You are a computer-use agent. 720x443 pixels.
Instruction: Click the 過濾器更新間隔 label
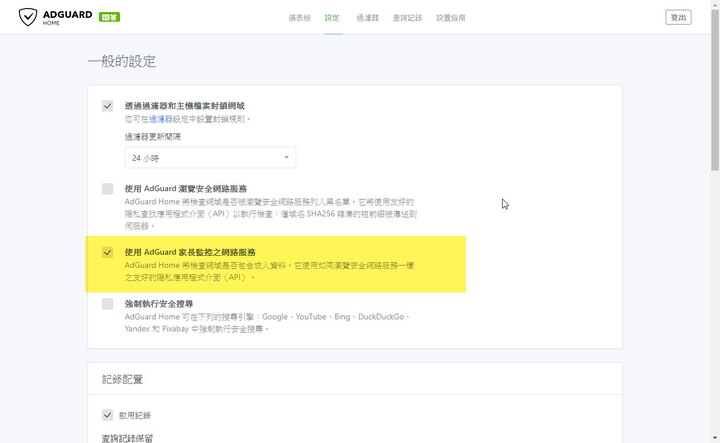(x=152, y=136)
